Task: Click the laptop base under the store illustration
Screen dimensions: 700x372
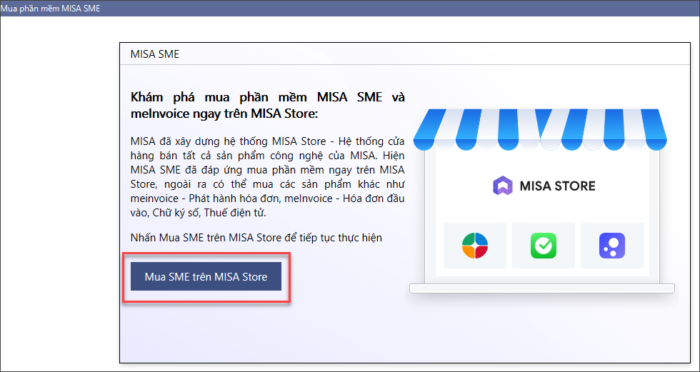Action: [x=542, y=288]
